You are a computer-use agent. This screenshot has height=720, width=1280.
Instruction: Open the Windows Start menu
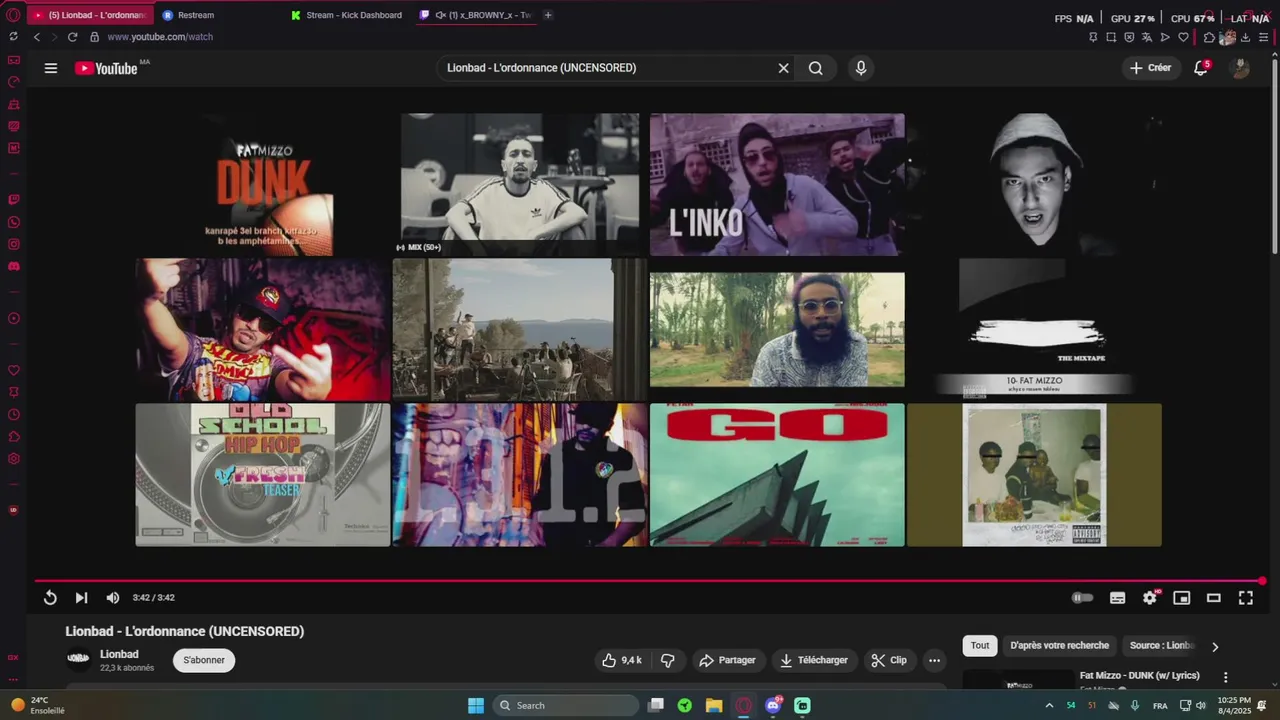(476, 705)
